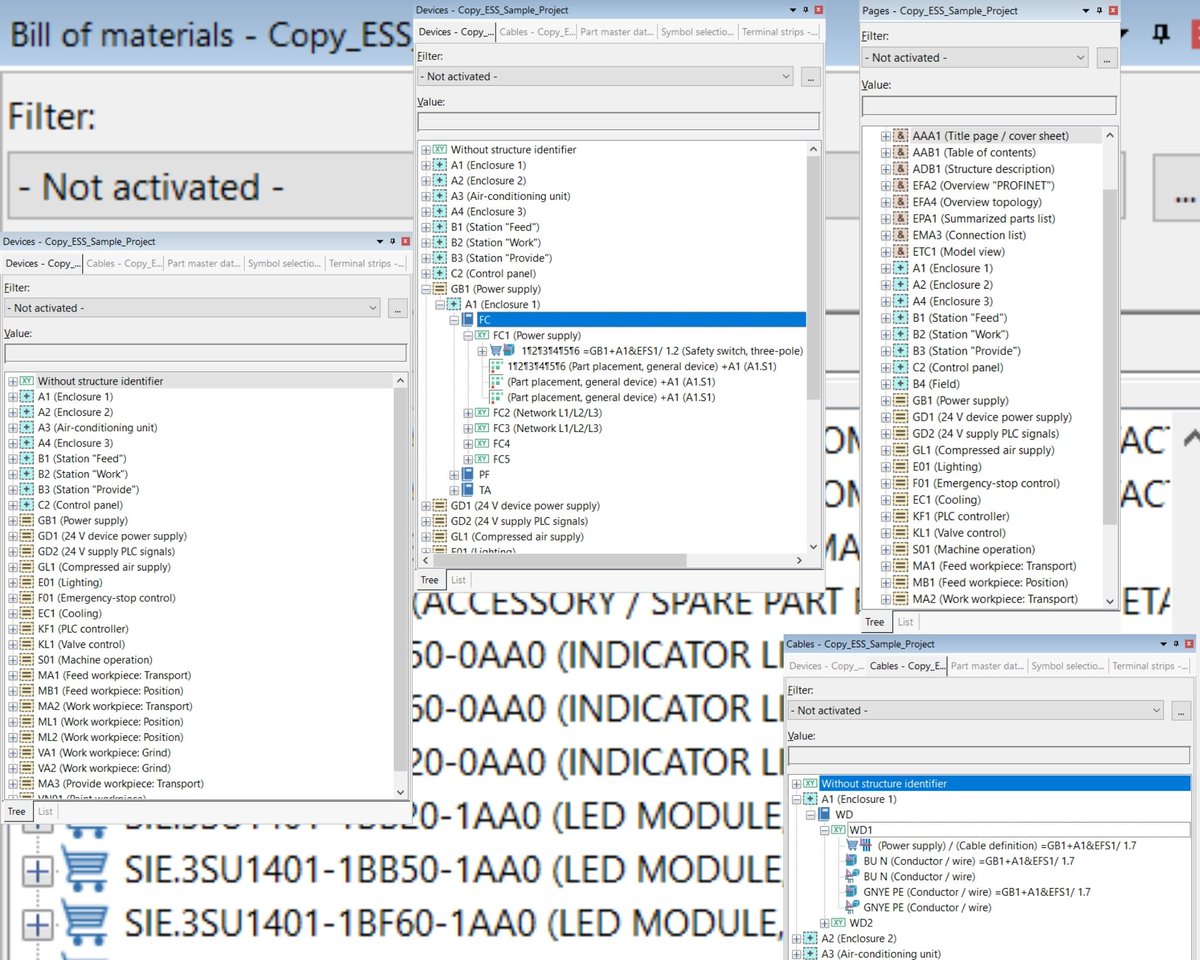Click the ETC1 Model view page icon
The height and width of the screenshot is (960, 1200).
[901, 252]
